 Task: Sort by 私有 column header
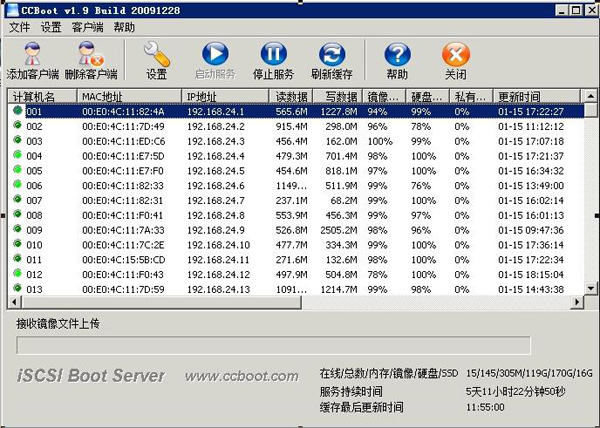(472, 97)
